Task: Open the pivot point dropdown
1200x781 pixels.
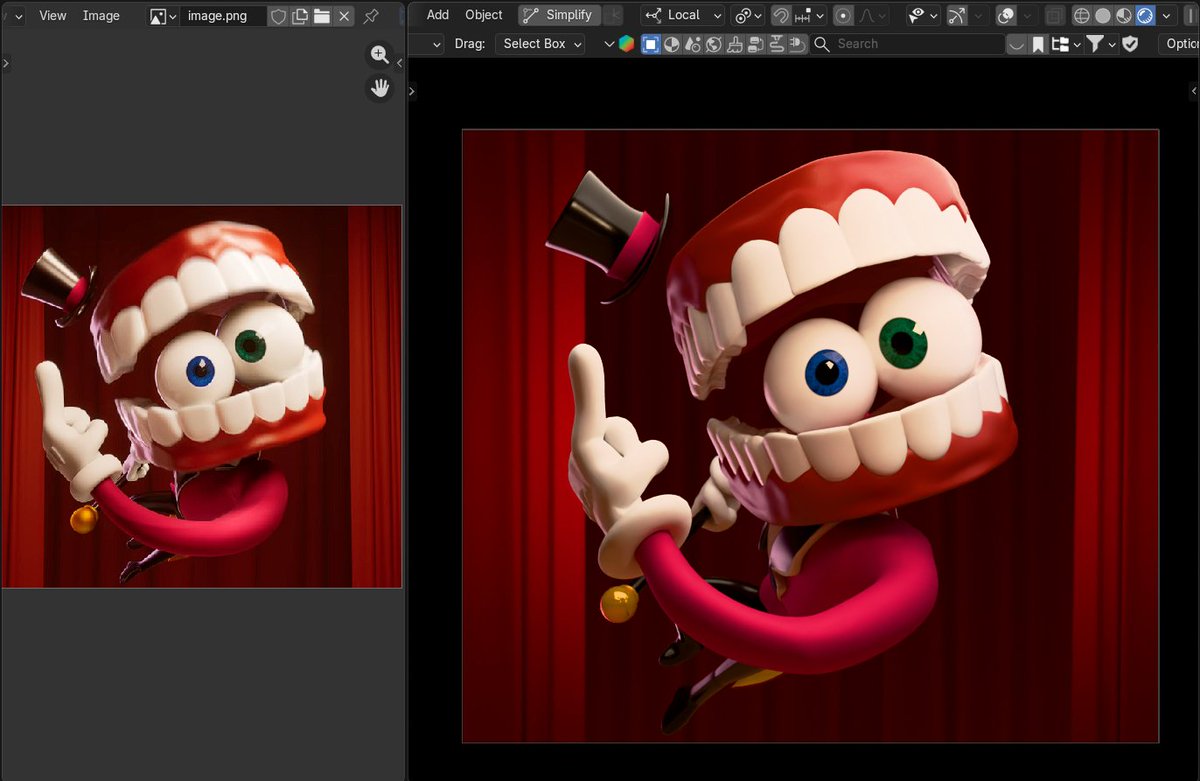Action: click(747, 15)
